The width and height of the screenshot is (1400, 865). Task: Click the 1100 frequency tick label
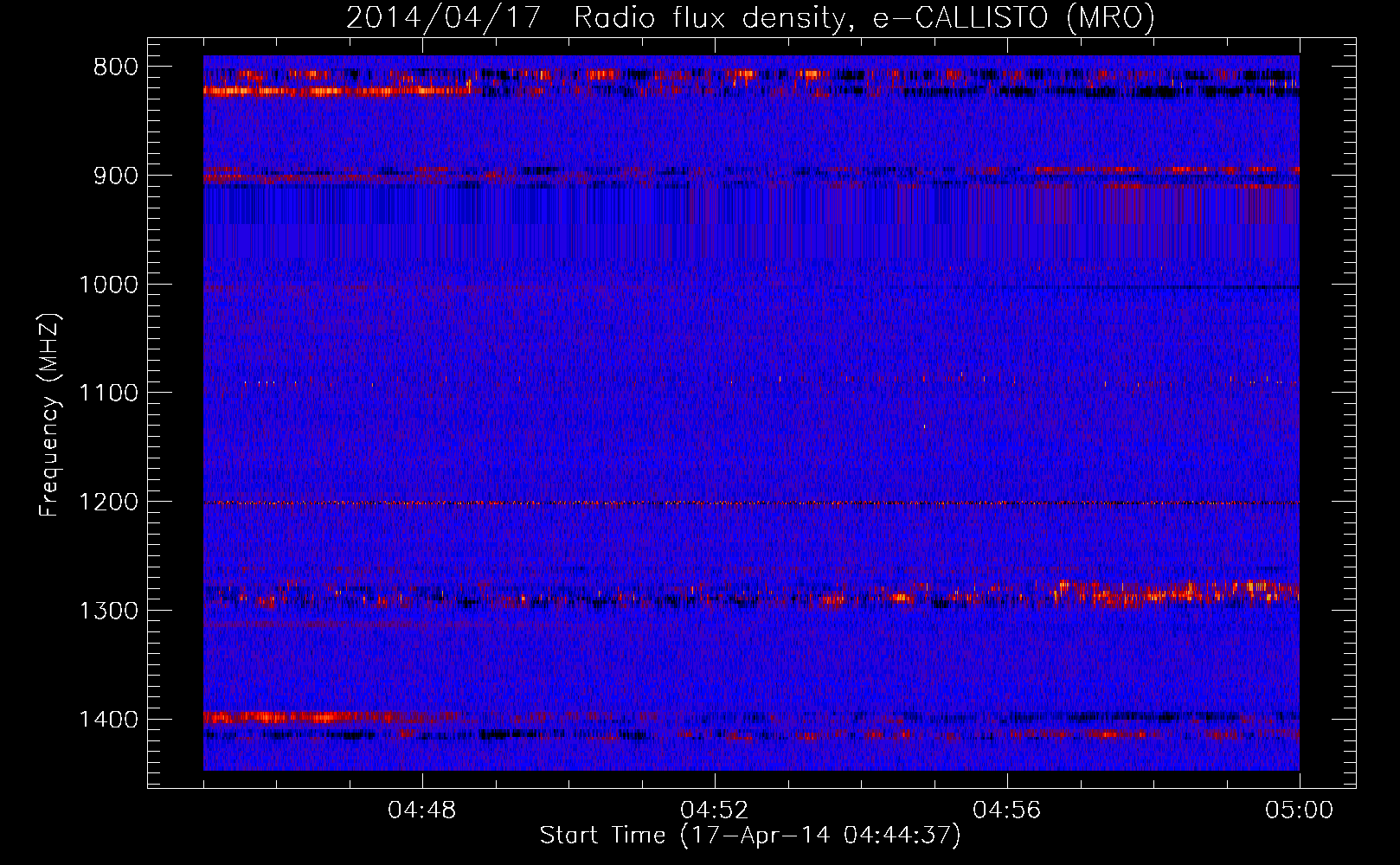(x=108, y=393)
